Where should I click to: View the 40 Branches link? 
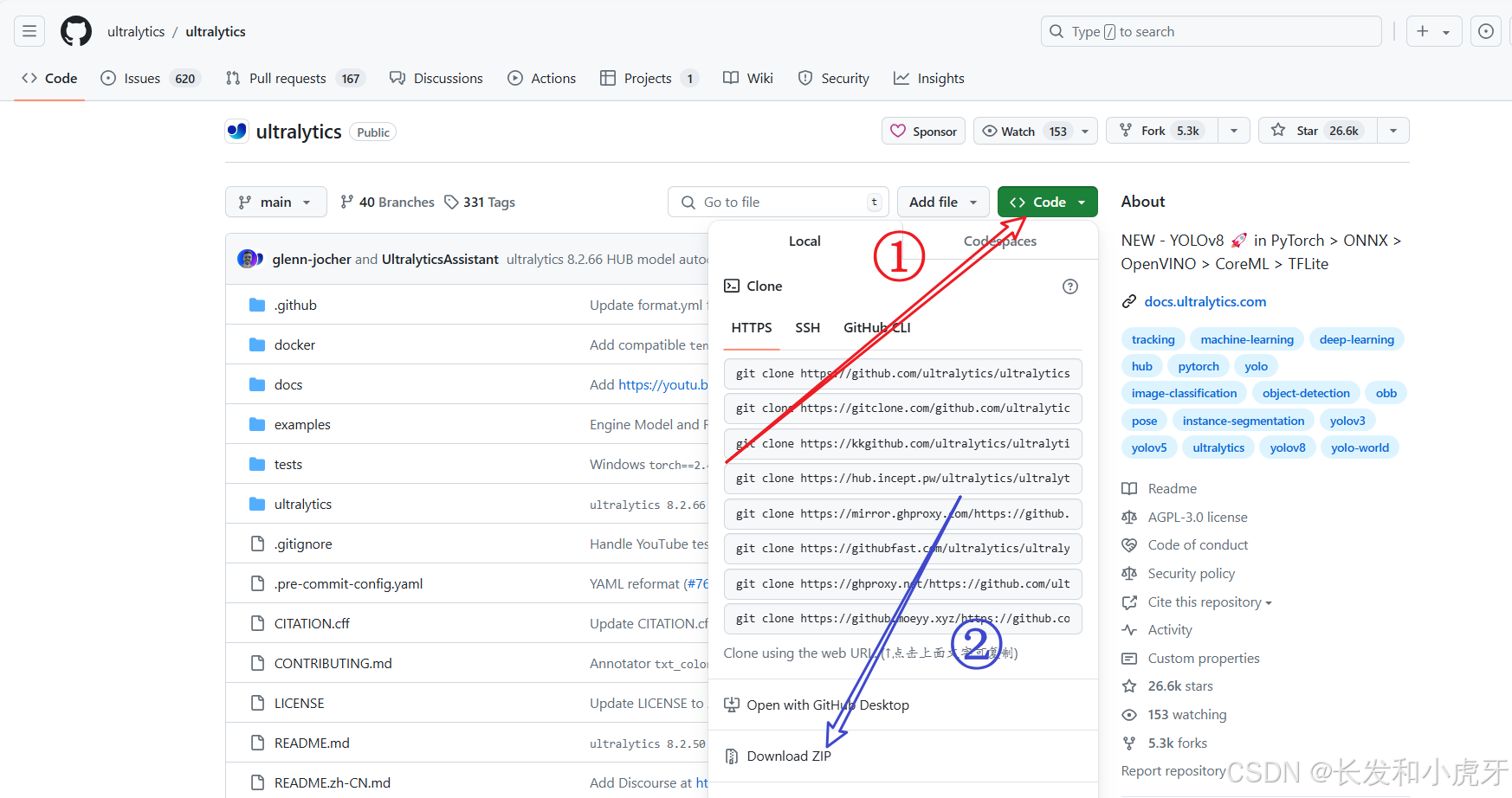[387, 202]
